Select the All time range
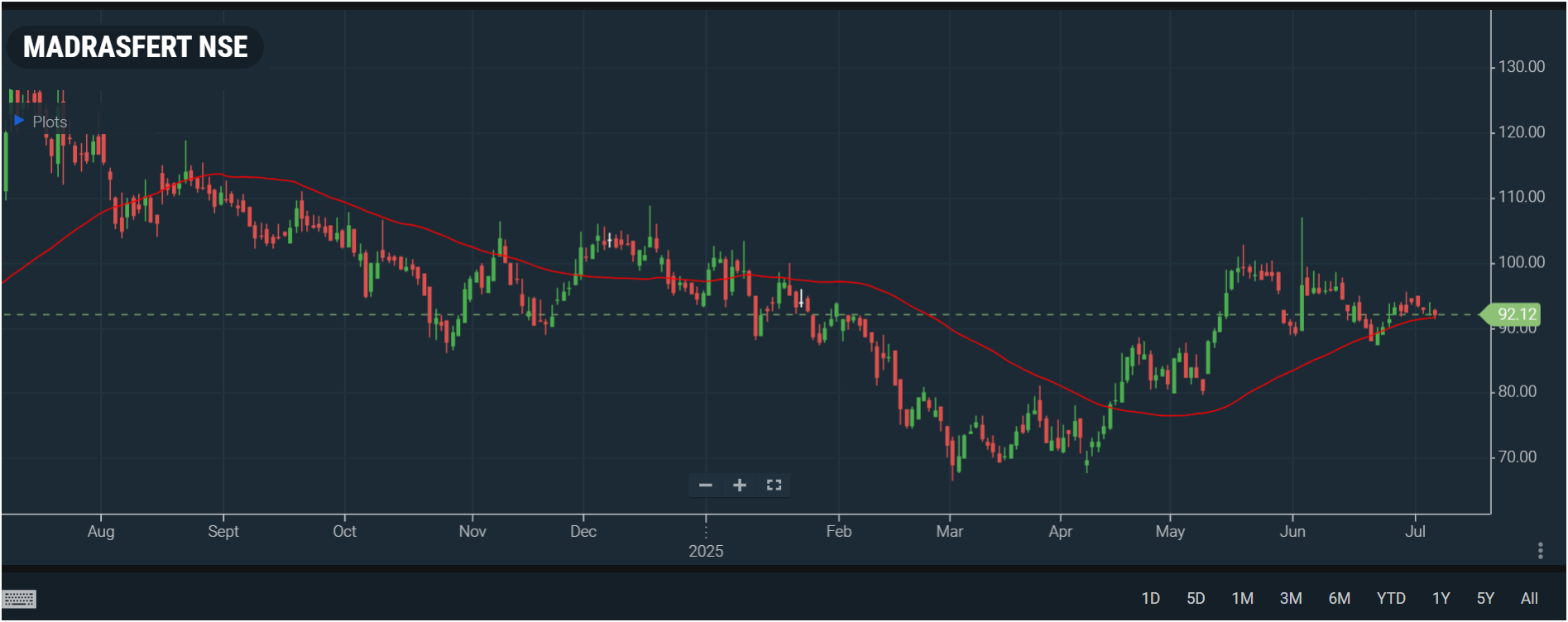The height and width of the screenshot is (622, 1568). (x=1529, y=598)
